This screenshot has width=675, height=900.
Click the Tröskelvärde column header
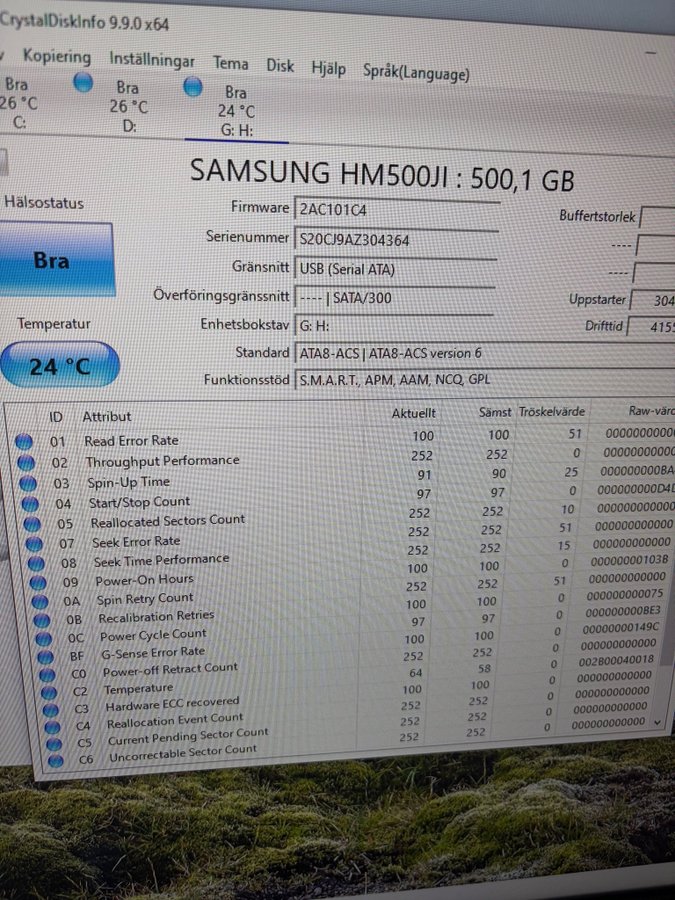(552, 411)
